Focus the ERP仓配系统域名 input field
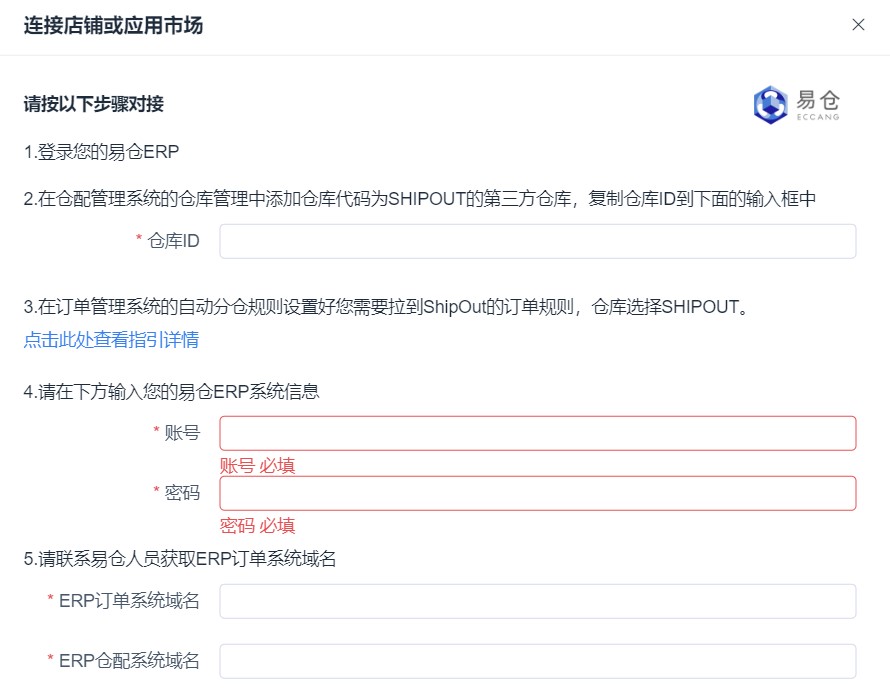890x688 pixels. point(538,661)
